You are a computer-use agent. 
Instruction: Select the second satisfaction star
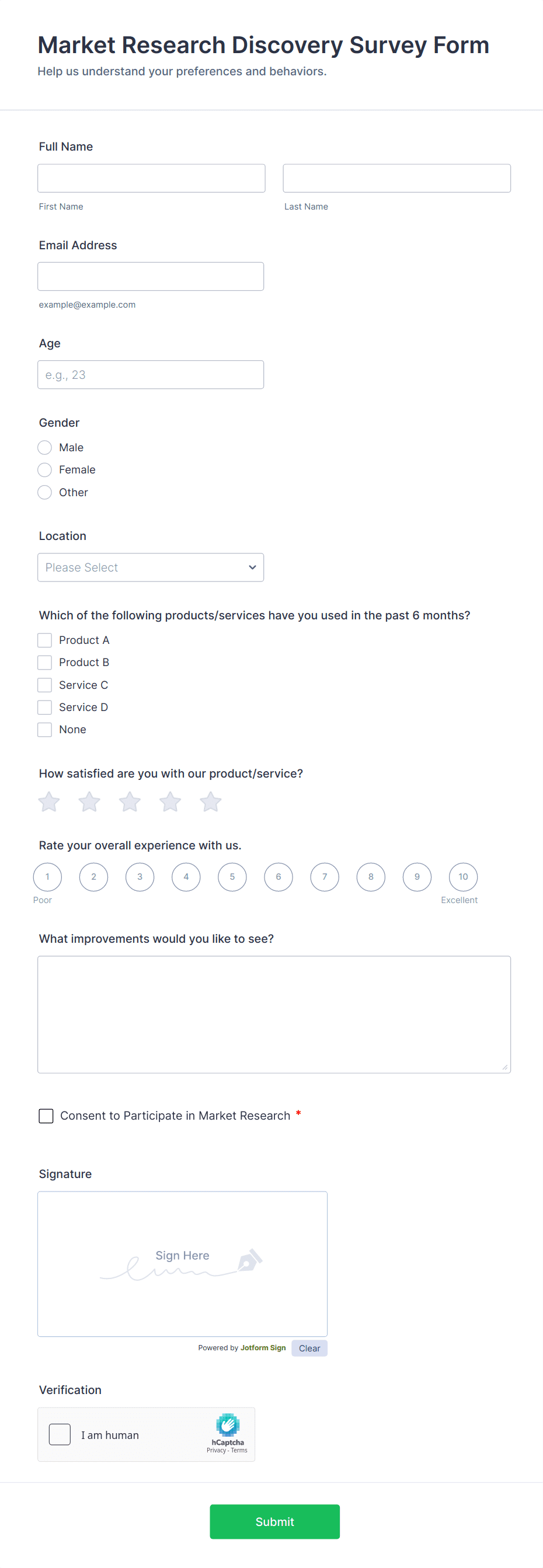tap(89, 802)
